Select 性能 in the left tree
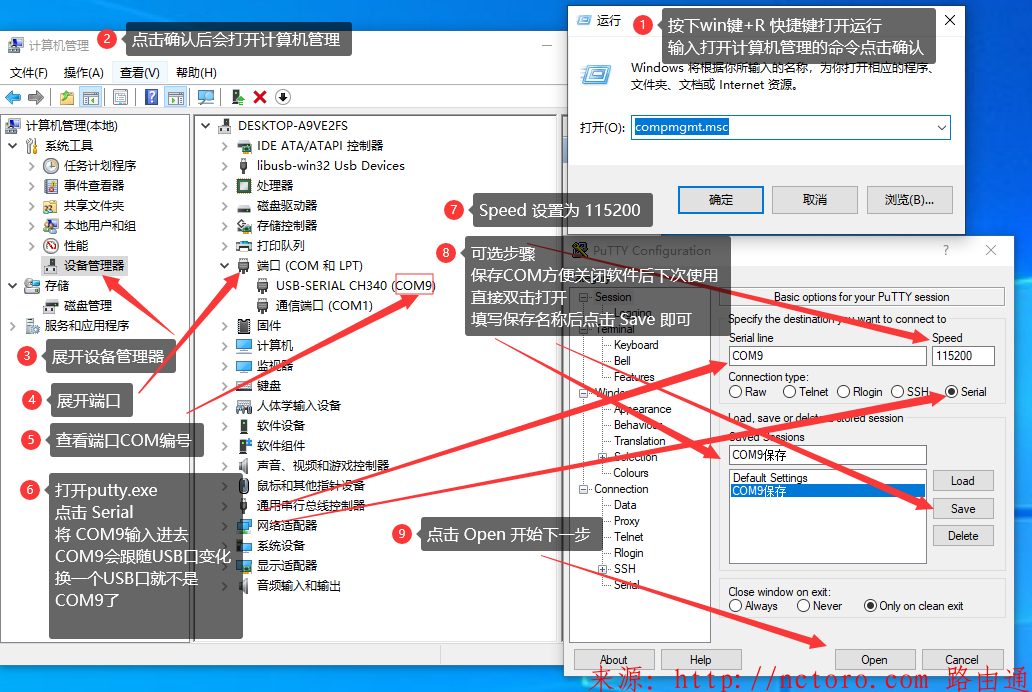 point(76,246)
